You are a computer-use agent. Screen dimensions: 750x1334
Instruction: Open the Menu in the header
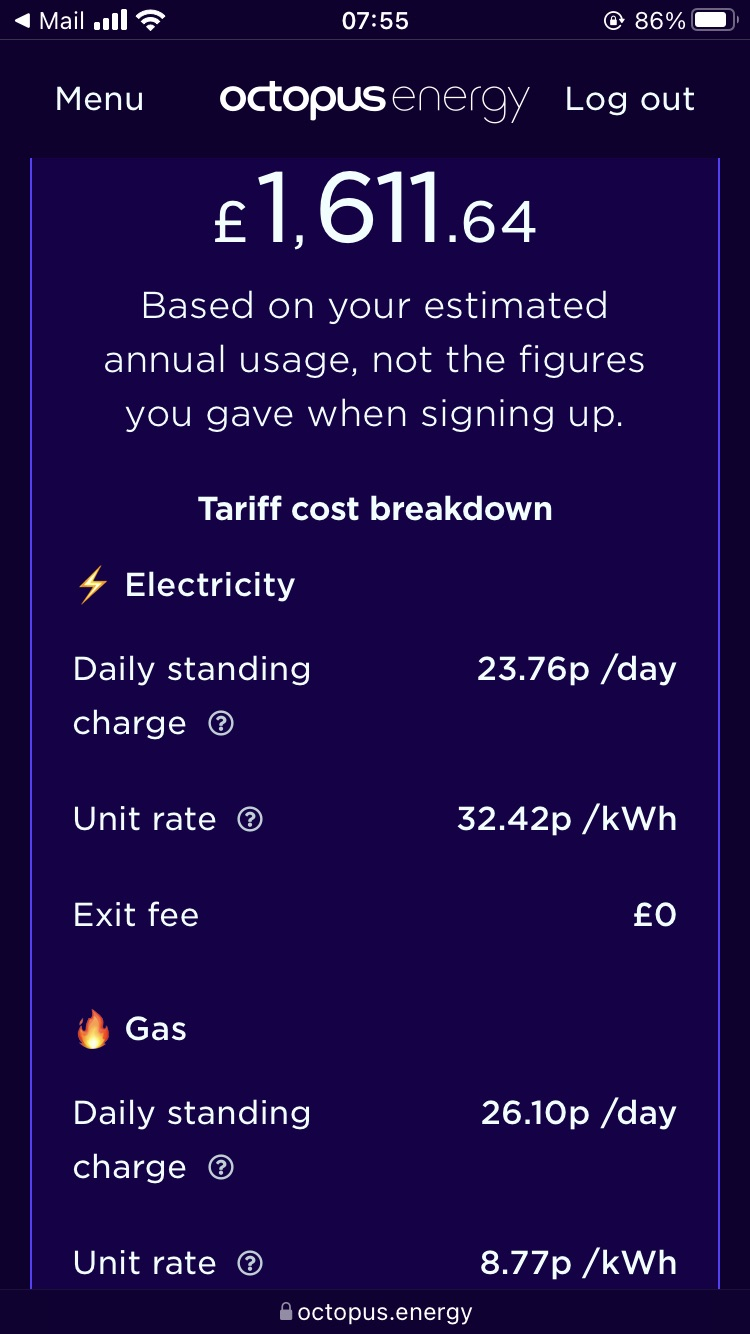[100, 100]
